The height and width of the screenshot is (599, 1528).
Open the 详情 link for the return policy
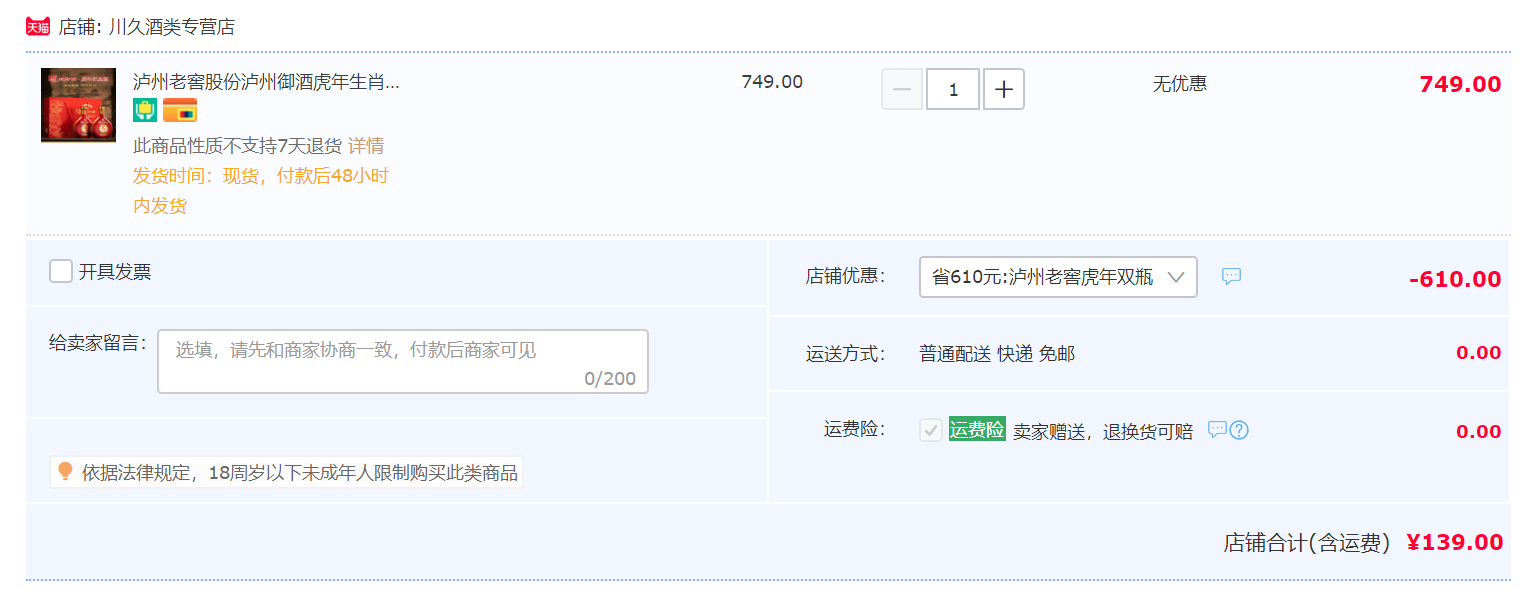coord(366,146)
